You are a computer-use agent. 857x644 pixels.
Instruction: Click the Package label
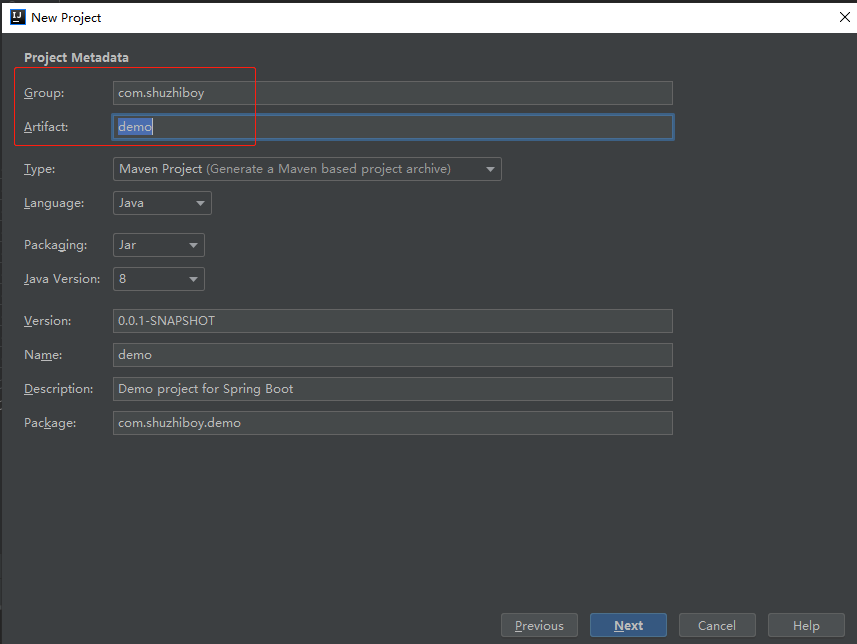[x=50, y=423]
